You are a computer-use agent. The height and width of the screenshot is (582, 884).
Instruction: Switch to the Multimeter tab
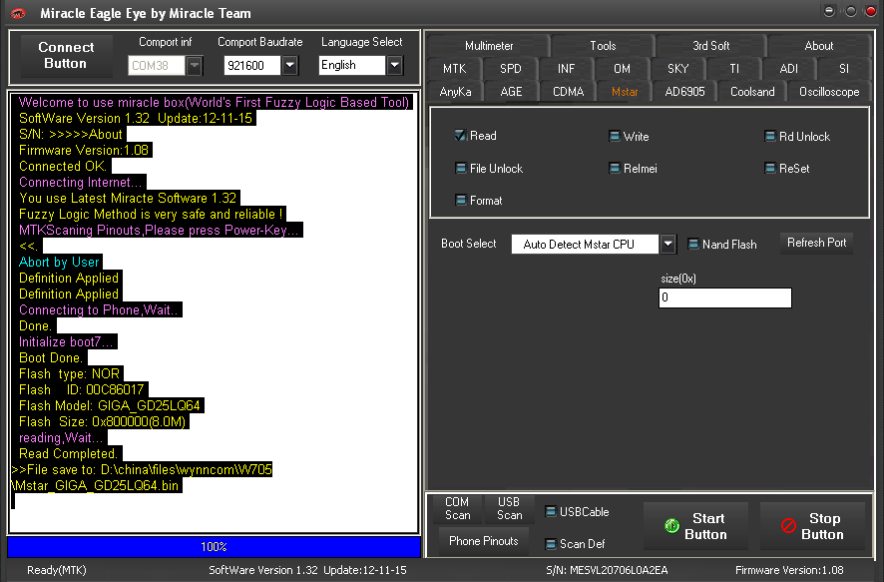[489, 46]
